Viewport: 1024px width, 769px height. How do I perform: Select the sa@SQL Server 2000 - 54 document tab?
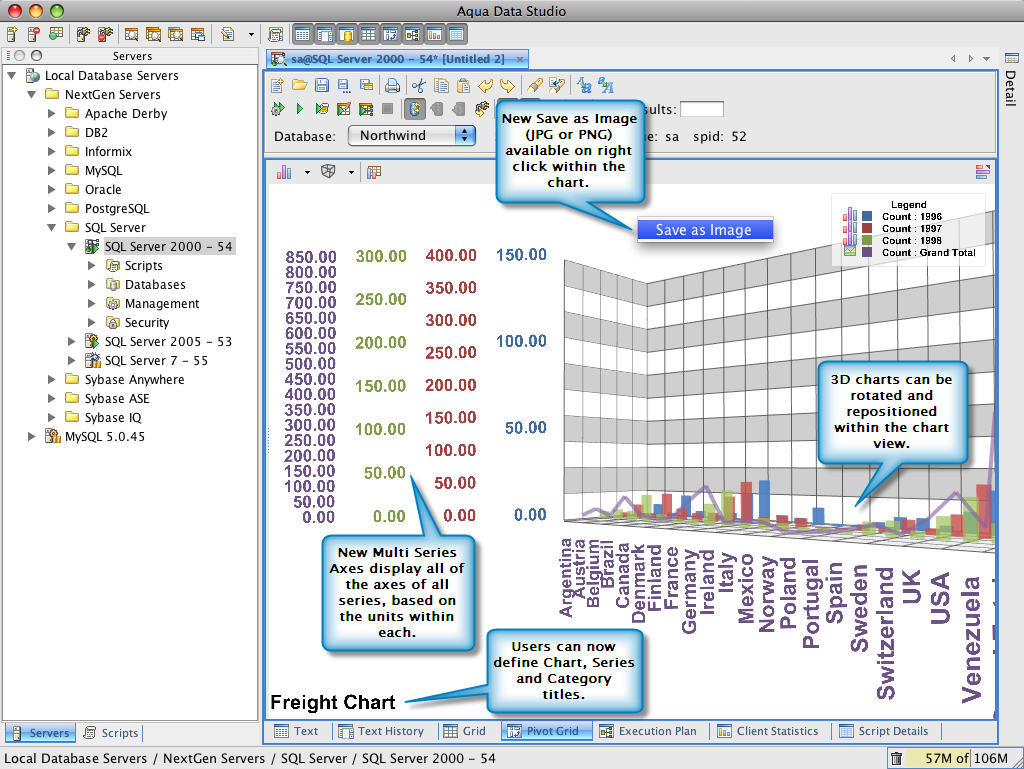(x=398, y=59)
